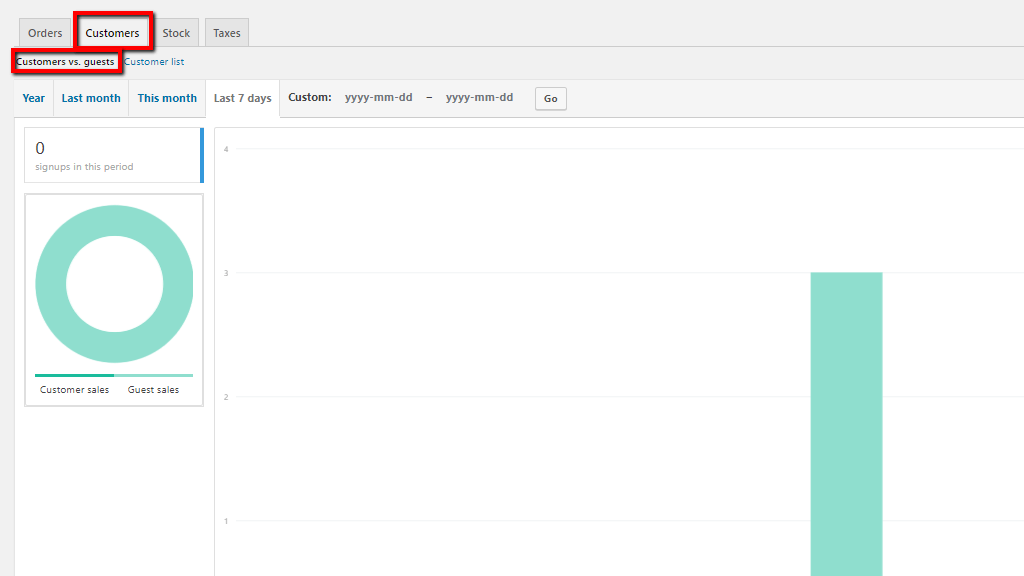Switch to the Stock tab
The height and width of the screenshot is (576, 1024).
pos(176,33)
